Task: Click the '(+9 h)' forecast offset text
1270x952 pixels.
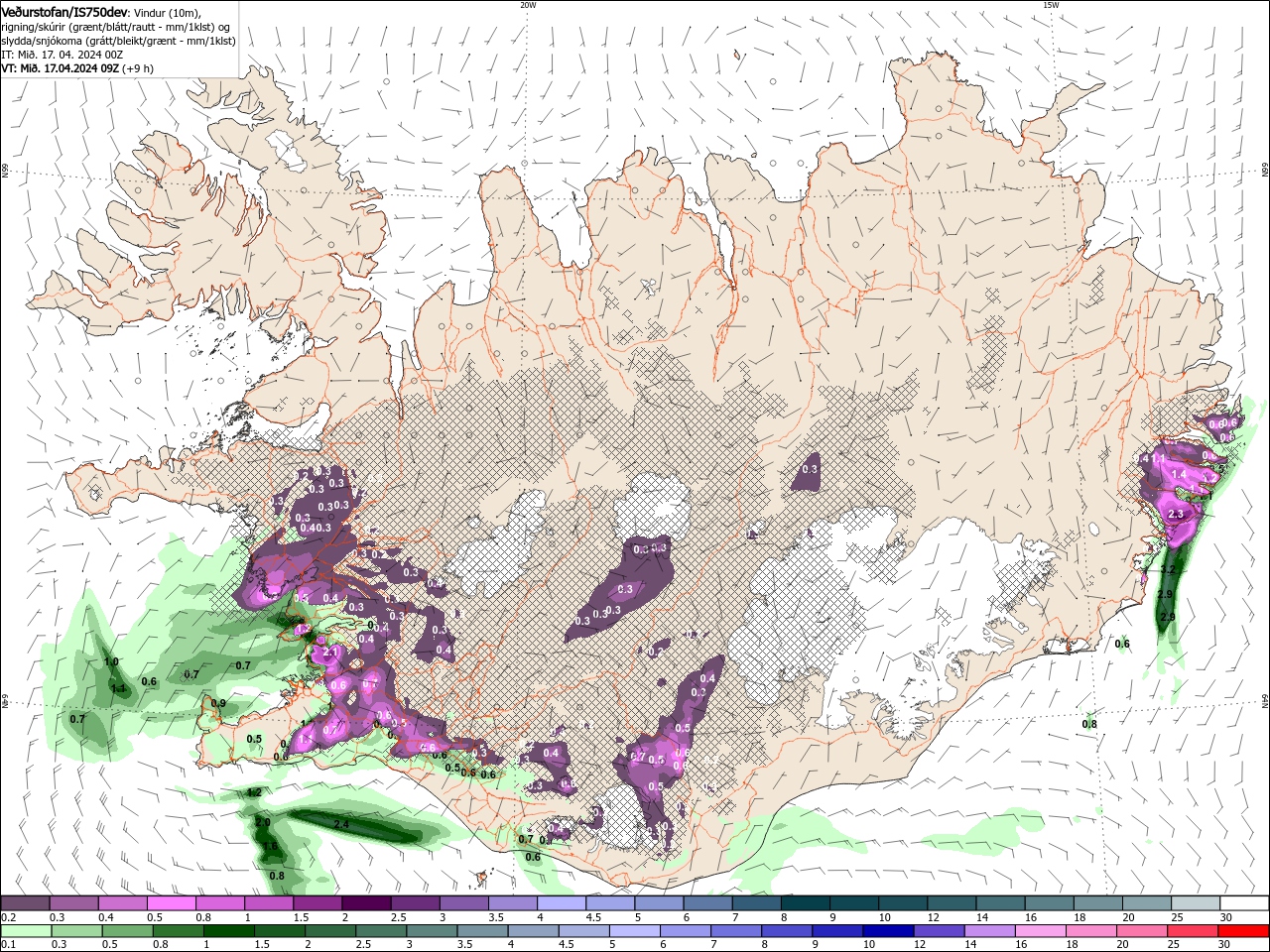Action: click(138, 68)
